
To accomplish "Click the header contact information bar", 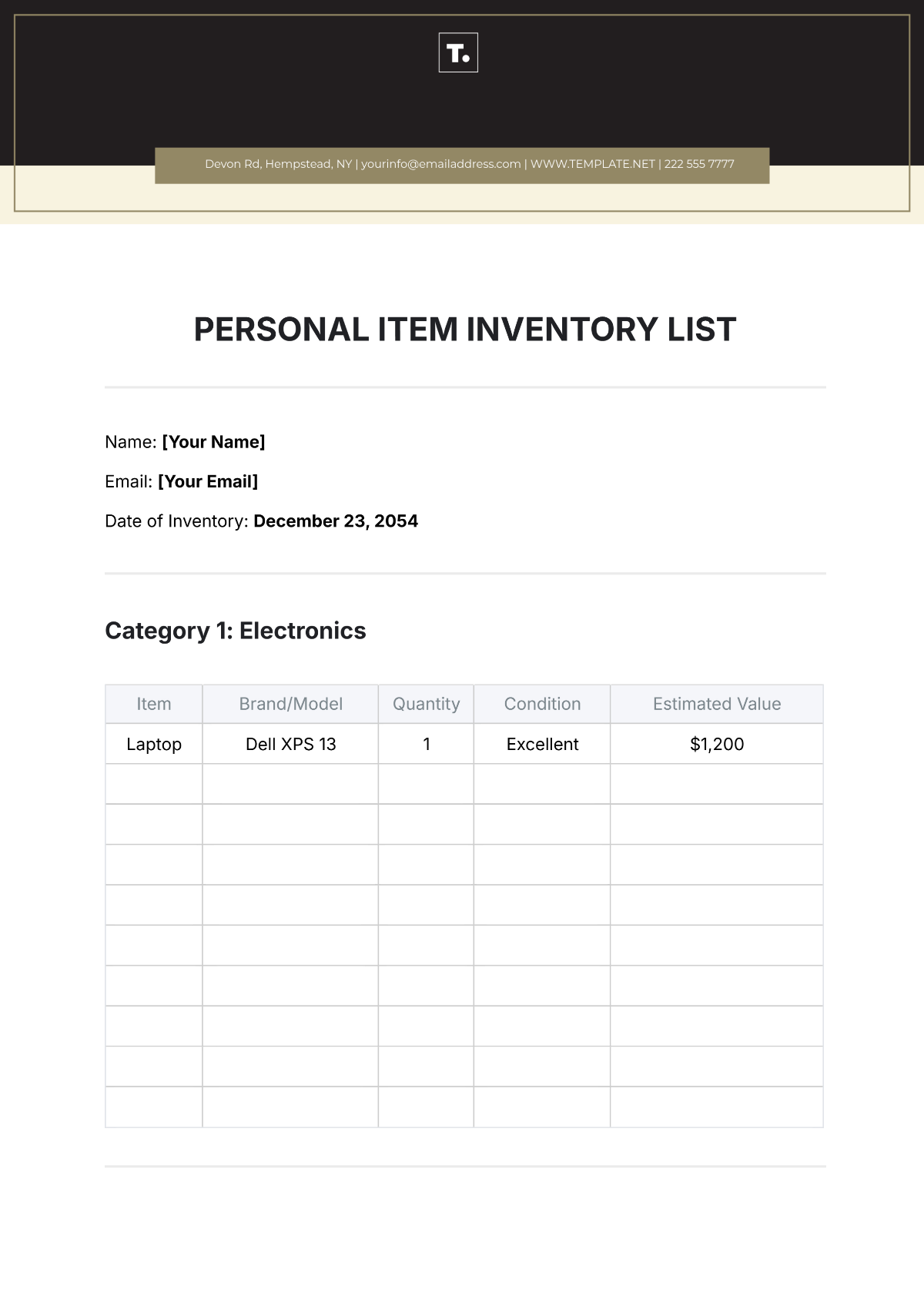I will pyautogui.click(x=462, y=165).
